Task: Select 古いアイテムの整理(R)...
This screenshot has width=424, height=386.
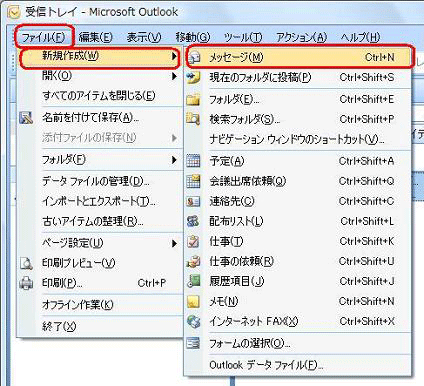Action: click(x=100, y=221)
